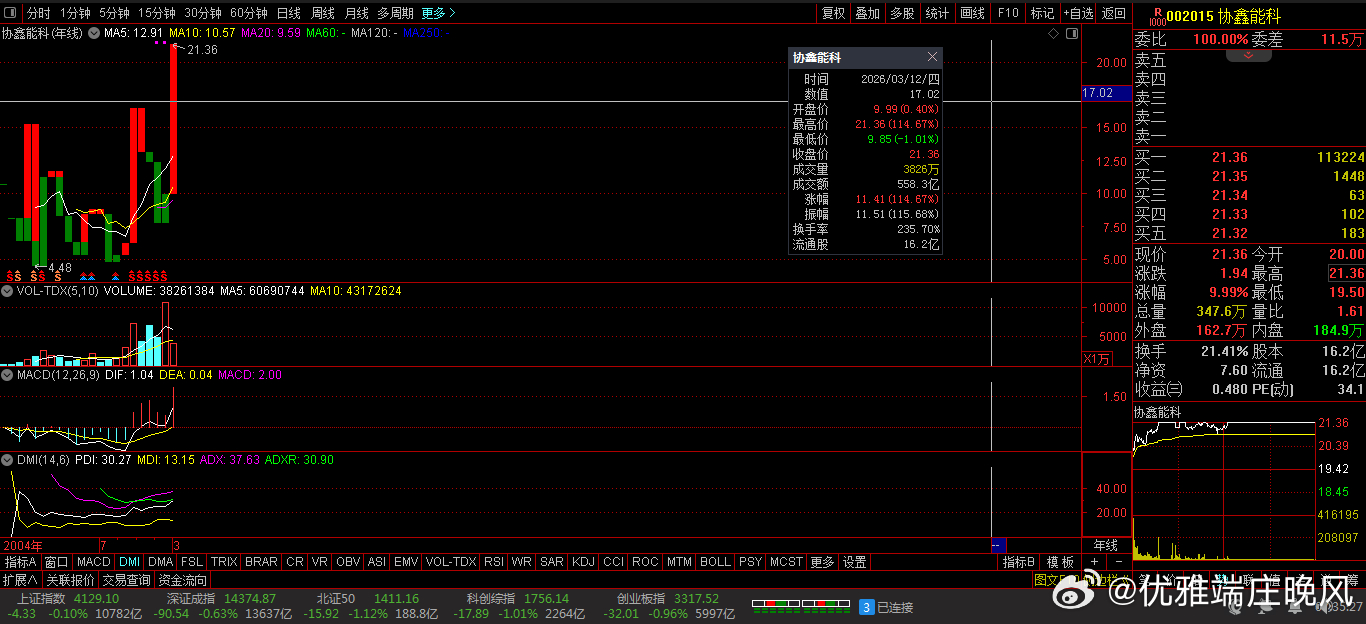The height and width of the screenshot is (624, 1366).
Task: Expand the DMI indicator dropdown arrow
Action: [8, 459]
